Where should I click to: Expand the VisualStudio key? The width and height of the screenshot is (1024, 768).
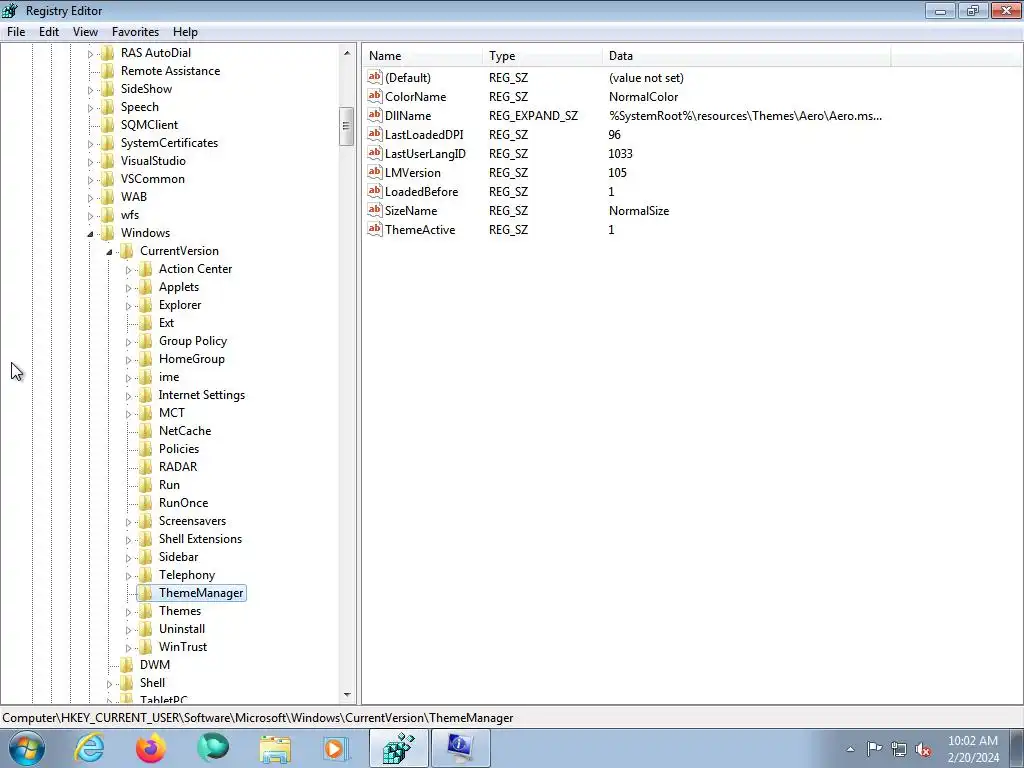(x=90, y=161)
